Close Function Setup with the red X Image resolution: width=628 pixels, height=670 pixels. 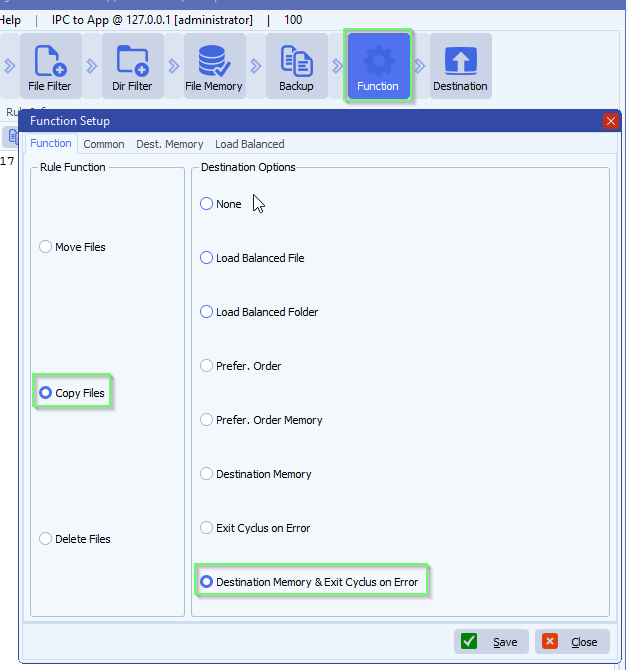611,121
